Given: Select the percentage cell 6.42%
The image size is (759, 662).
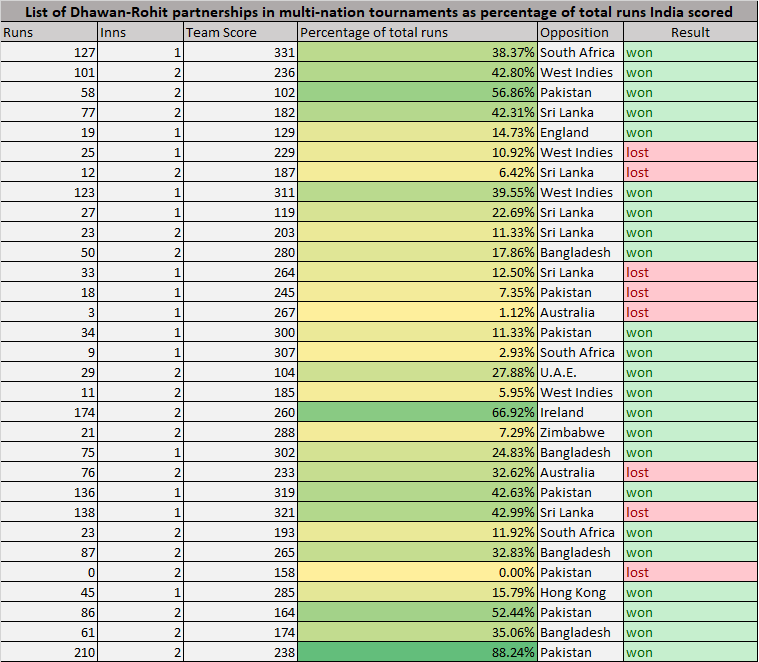Looking at the screenshot, I should (417, 172).
